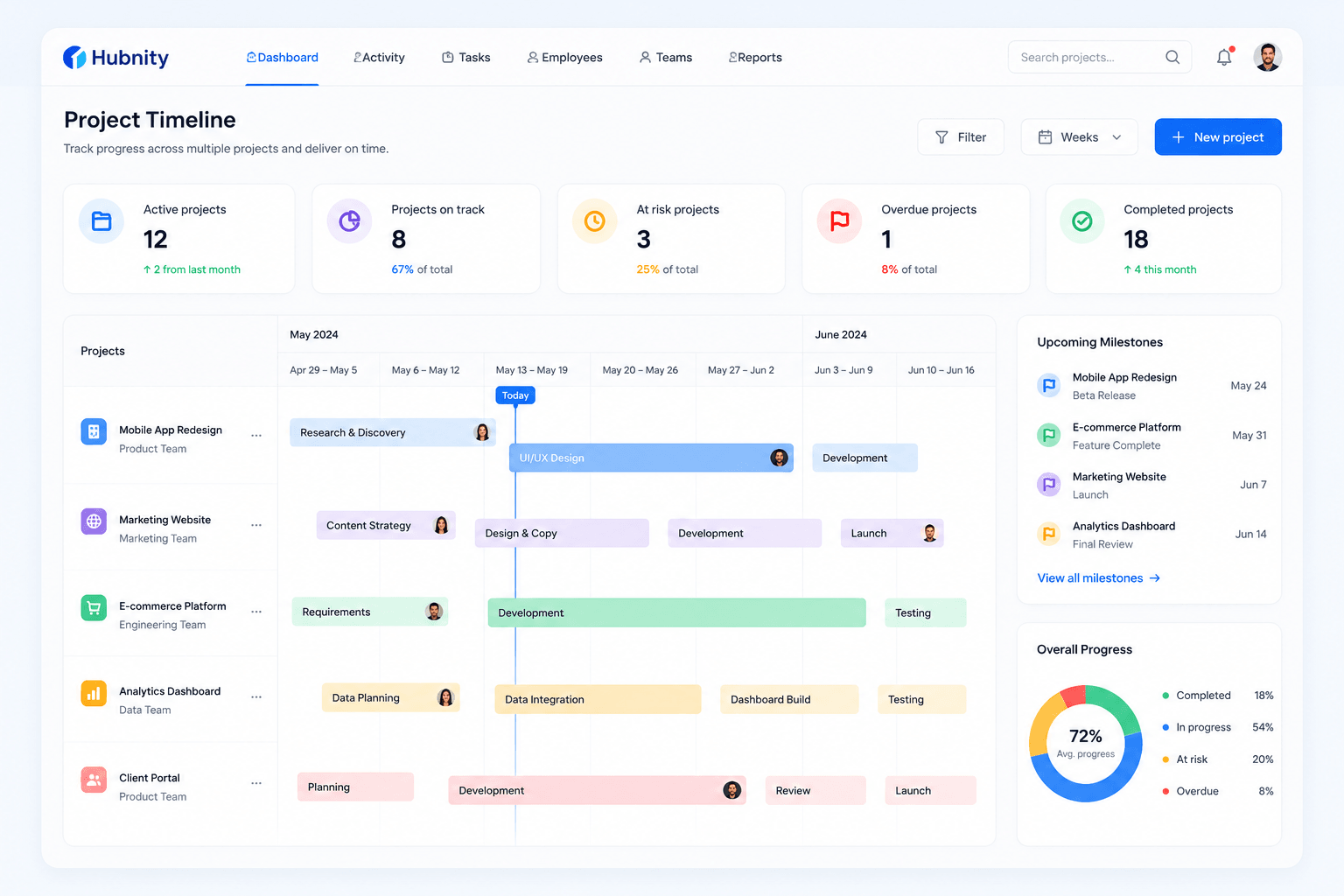Open the Weeks view dropdown

[1079, 137]
